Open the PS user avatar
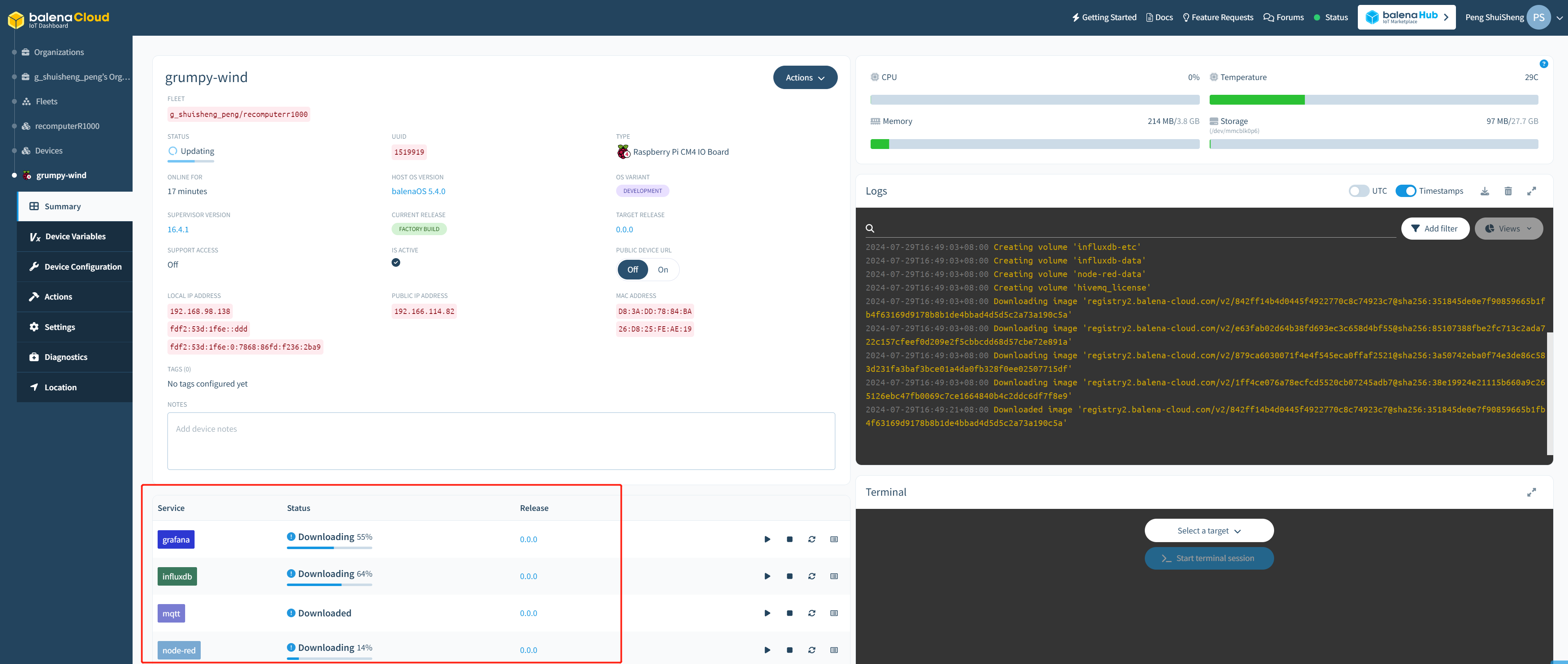1568x664 pixels. [1538, 18]
